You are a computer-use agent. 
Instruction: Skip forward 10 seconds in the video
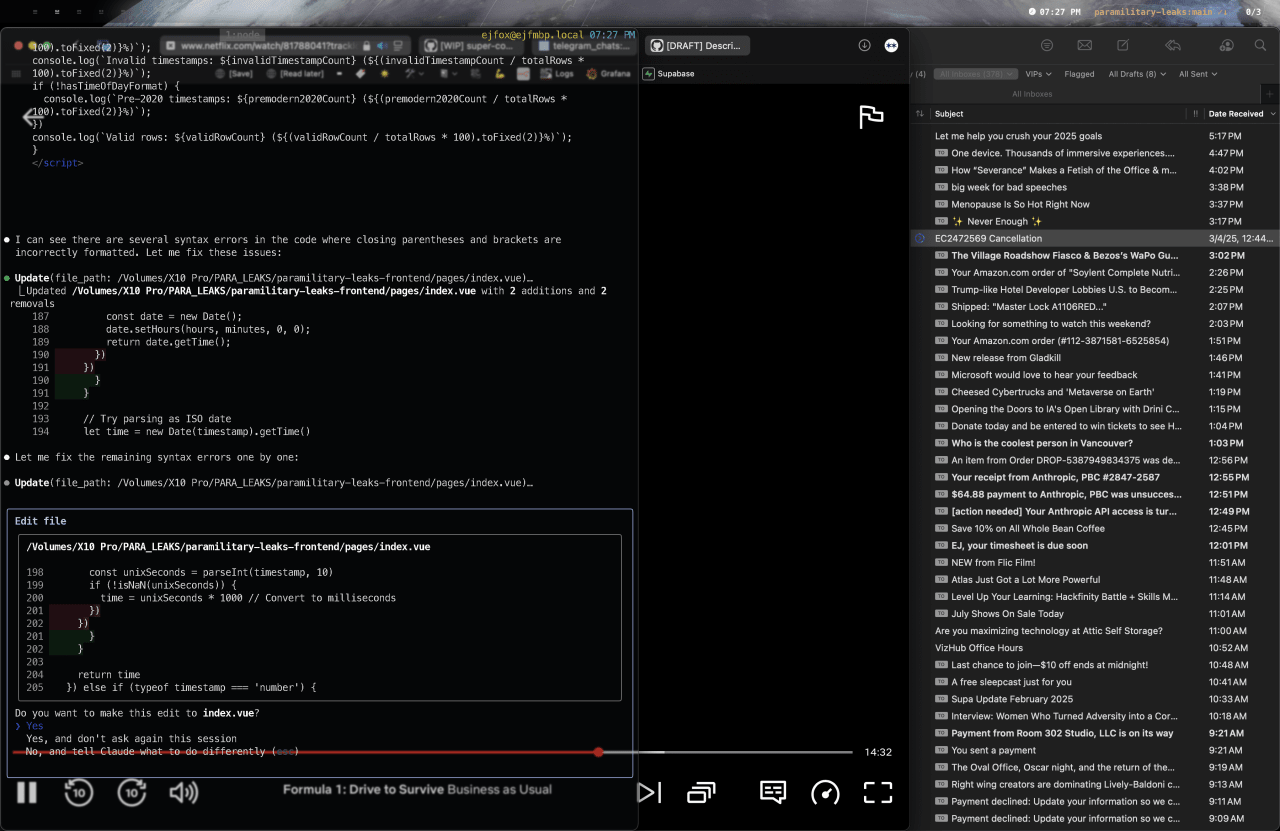131,792
